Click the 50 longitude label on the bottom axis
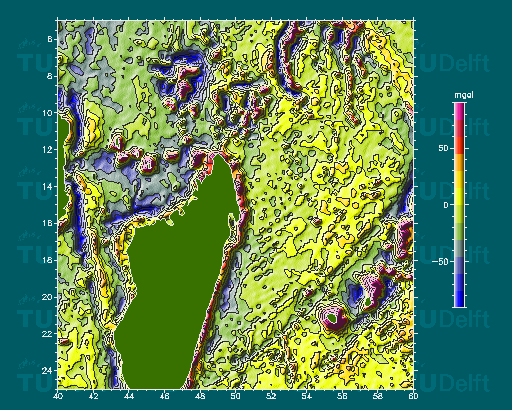Screen dimensions: 512x410 pyautogui.click(x=236, y=396)
